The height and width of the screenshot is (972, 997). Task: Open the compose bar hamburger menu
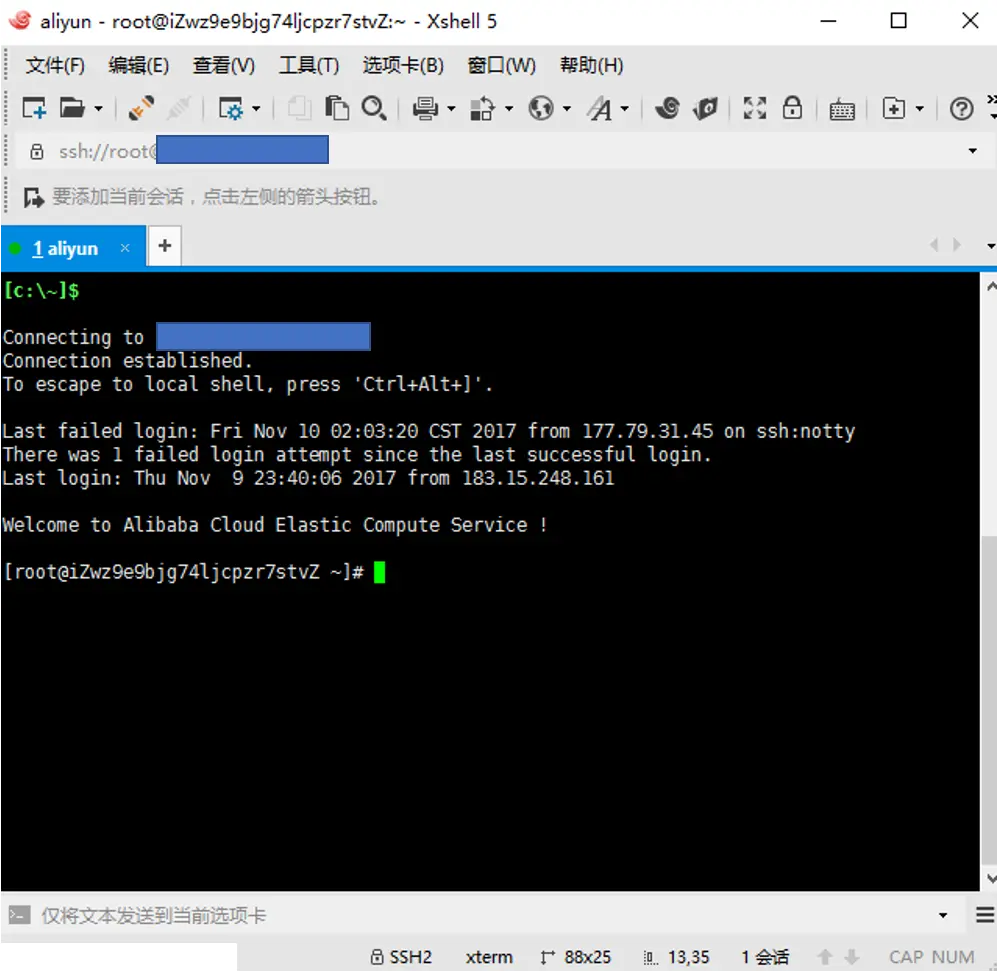tap(985, 915)
